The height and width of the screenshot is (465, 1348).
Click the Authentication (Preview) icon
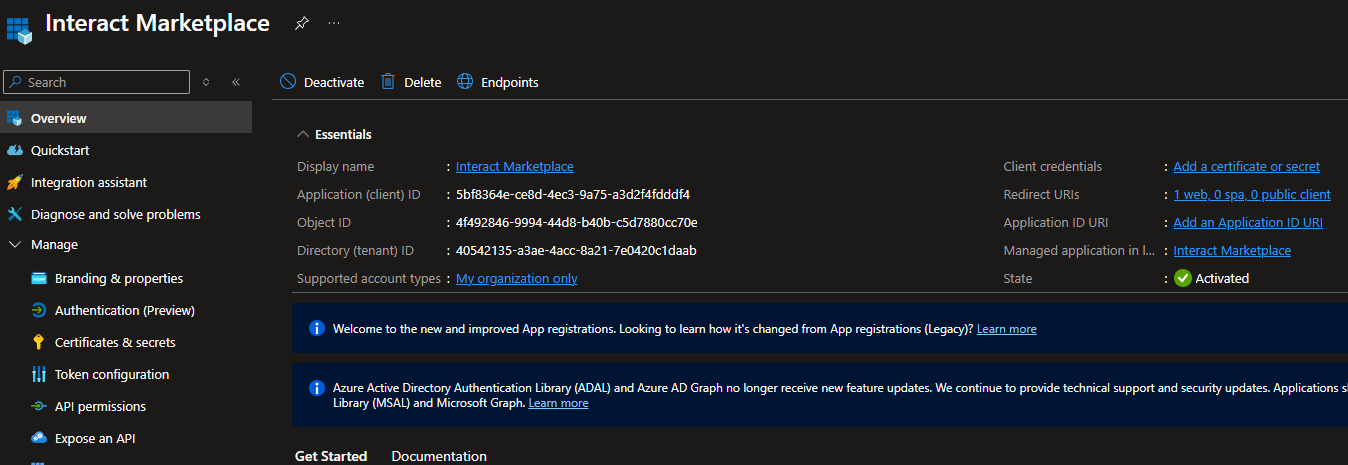[39, 310]
